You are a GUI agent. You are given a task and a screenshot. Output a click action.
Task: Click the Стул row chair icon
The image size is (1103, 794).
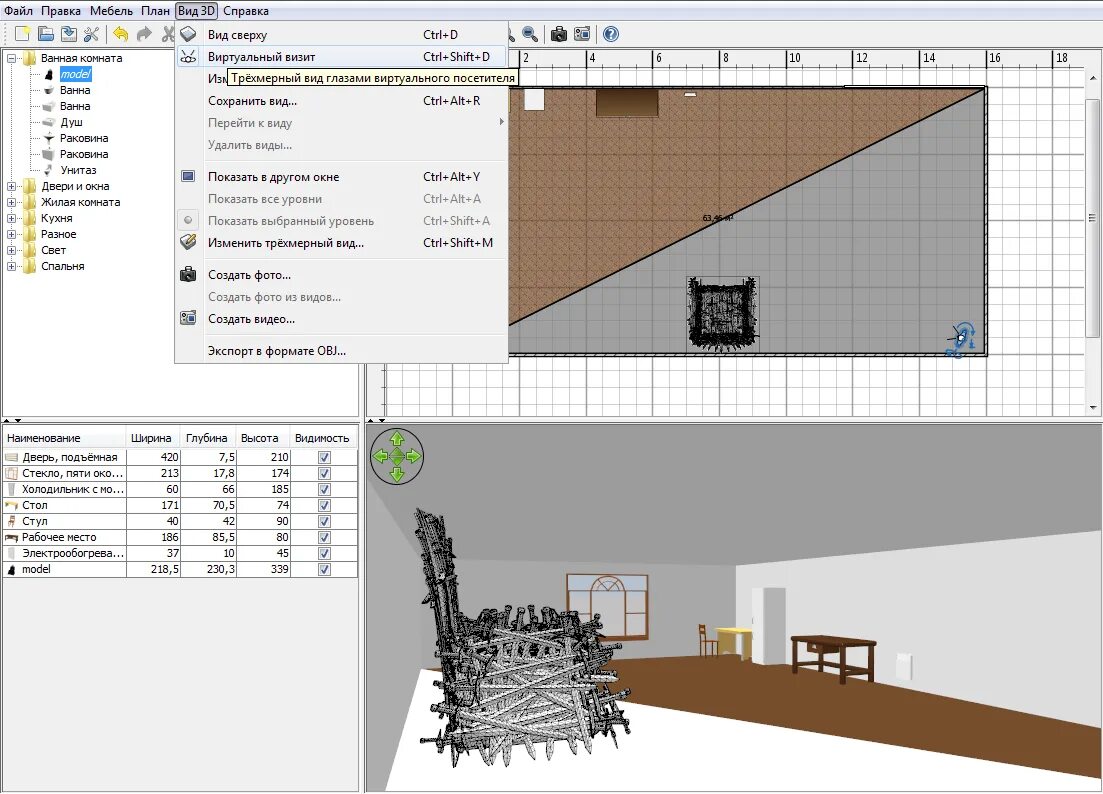(12, 521)
